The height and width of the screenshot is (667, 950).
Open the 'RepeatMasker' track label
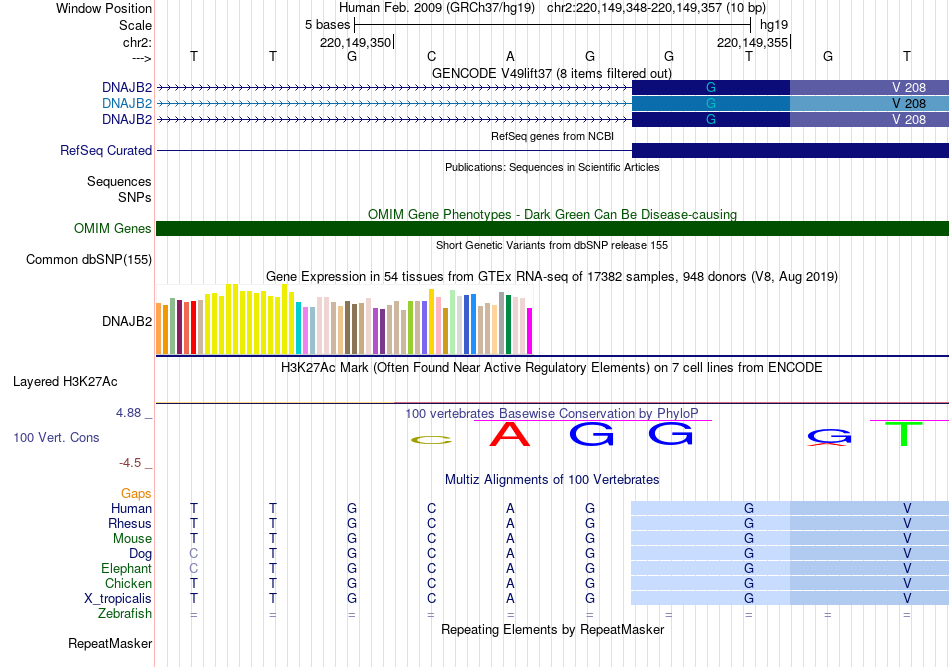pyautogui.click(x=110, y=643)
